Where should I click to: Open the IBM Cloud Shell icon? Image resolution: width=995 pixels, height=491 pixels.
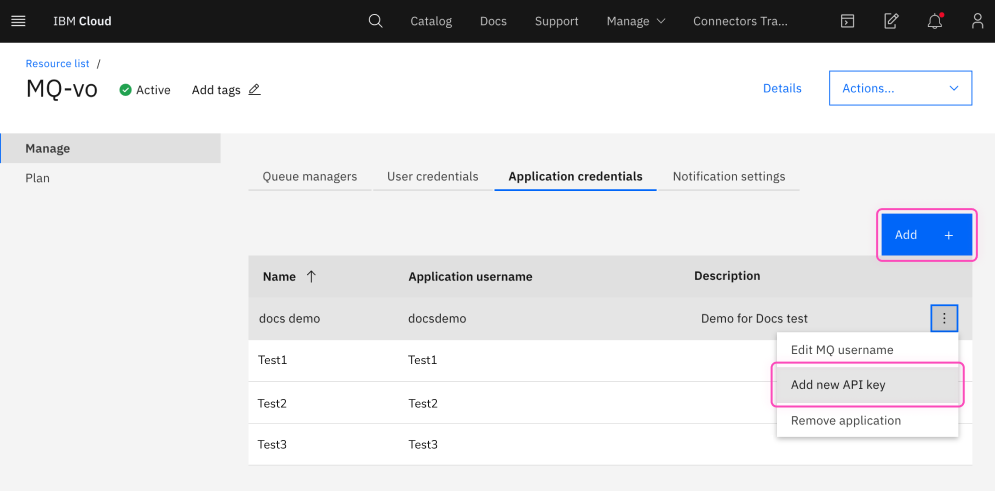click(847, 21)
